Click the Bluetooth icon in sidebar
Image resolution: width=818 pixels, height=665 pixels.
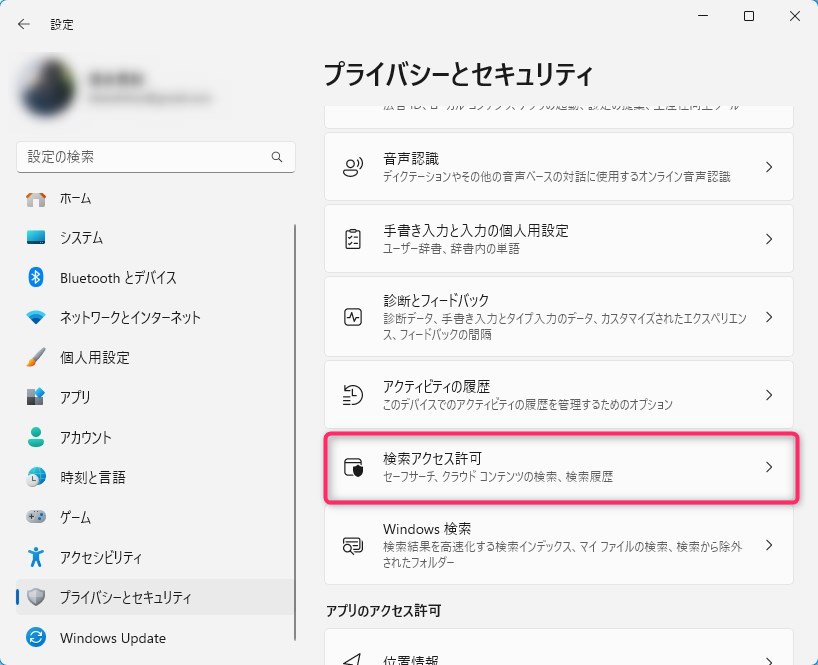[x=36, y=278]
